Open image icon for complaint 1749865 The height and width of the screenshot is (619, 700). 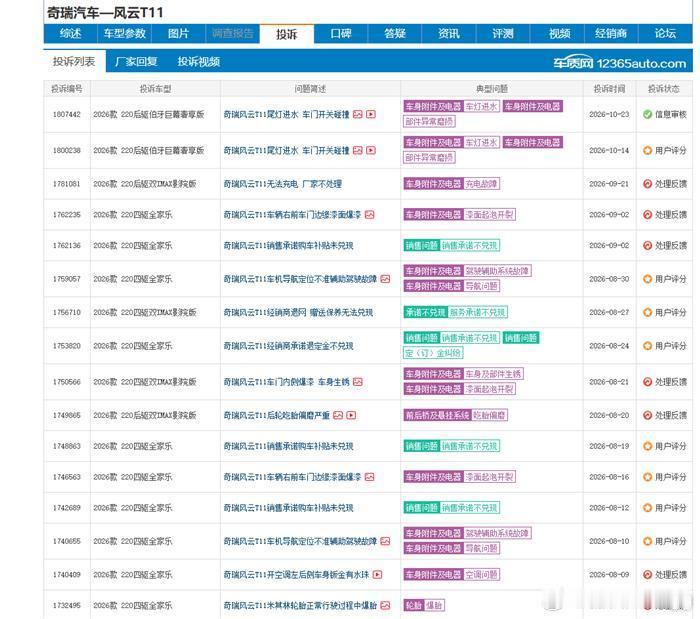point(338,415)
